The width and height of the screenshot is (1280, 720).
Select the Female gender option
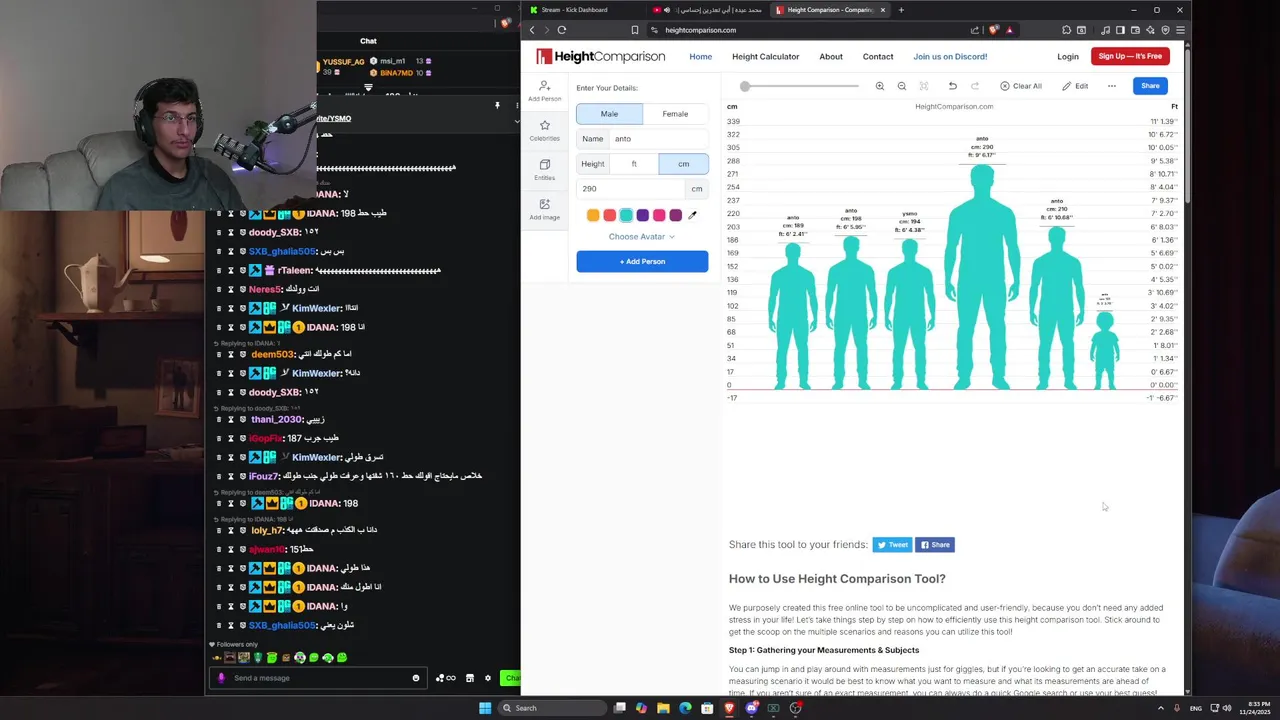tap(675, 114)
